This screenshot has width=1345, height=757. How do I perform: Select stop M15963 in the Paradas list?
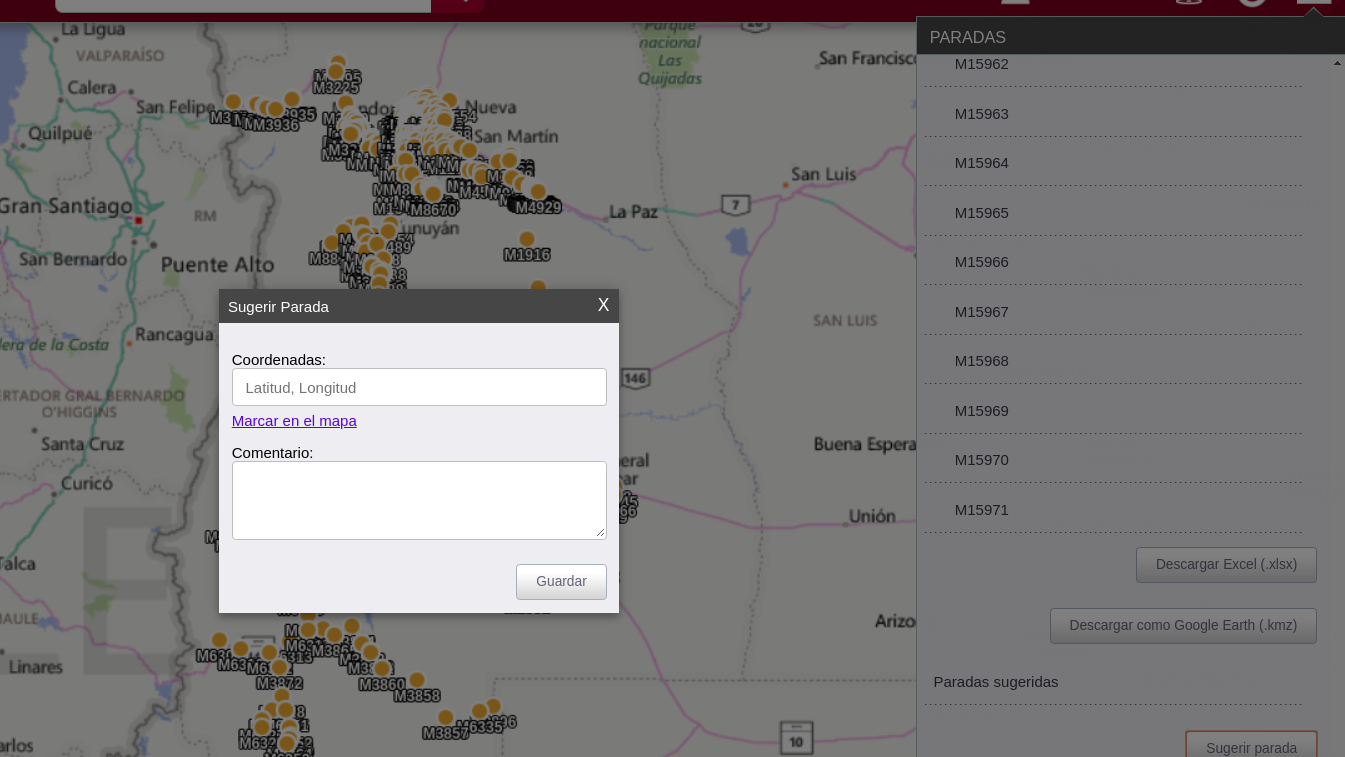point(982,114)
